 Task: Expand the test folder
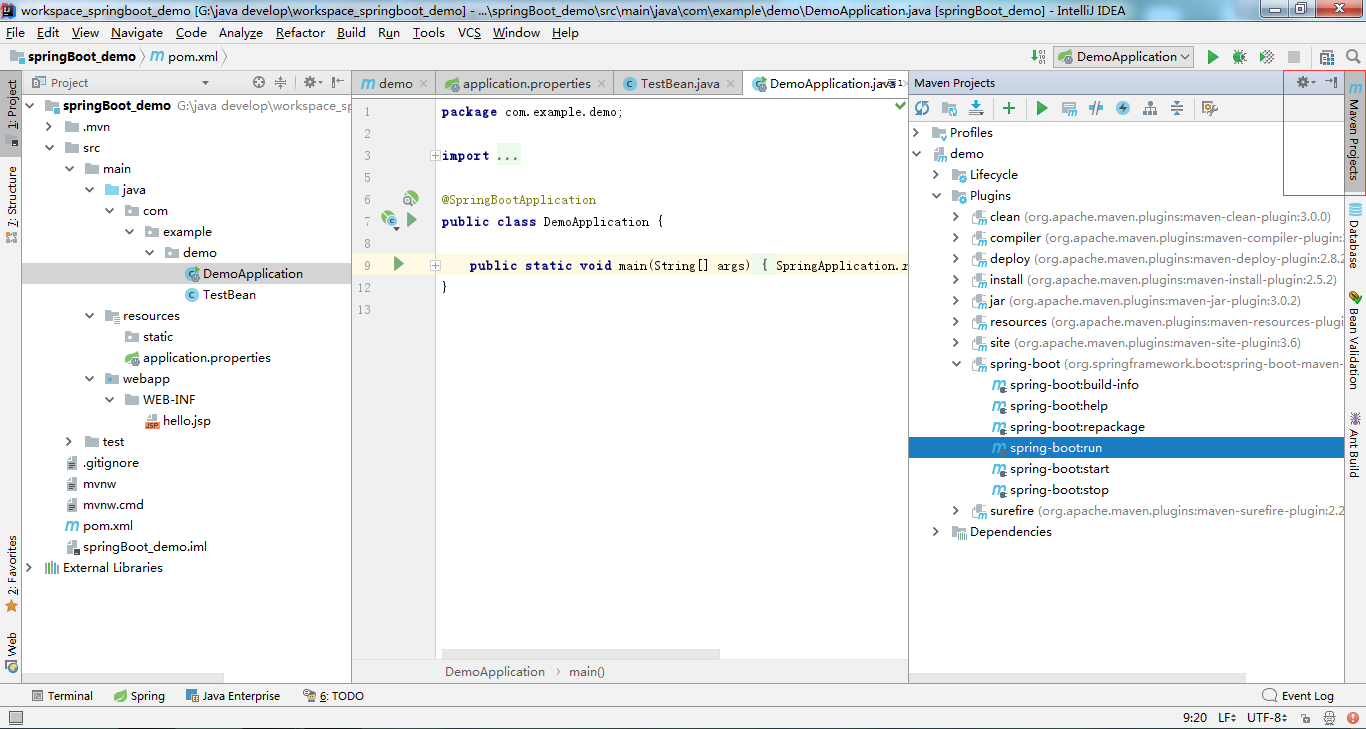69,442
